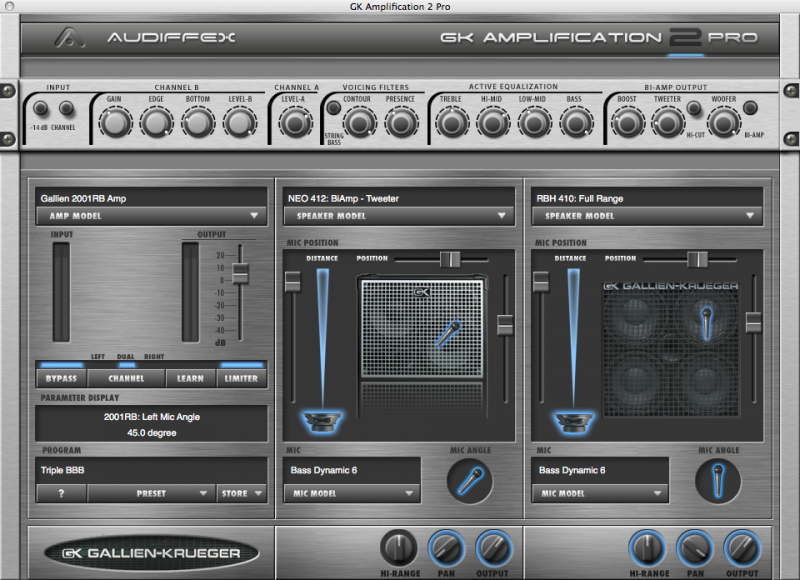Click the Output level fader handle
The image size is (800, 580).
[x=240, y=273]
